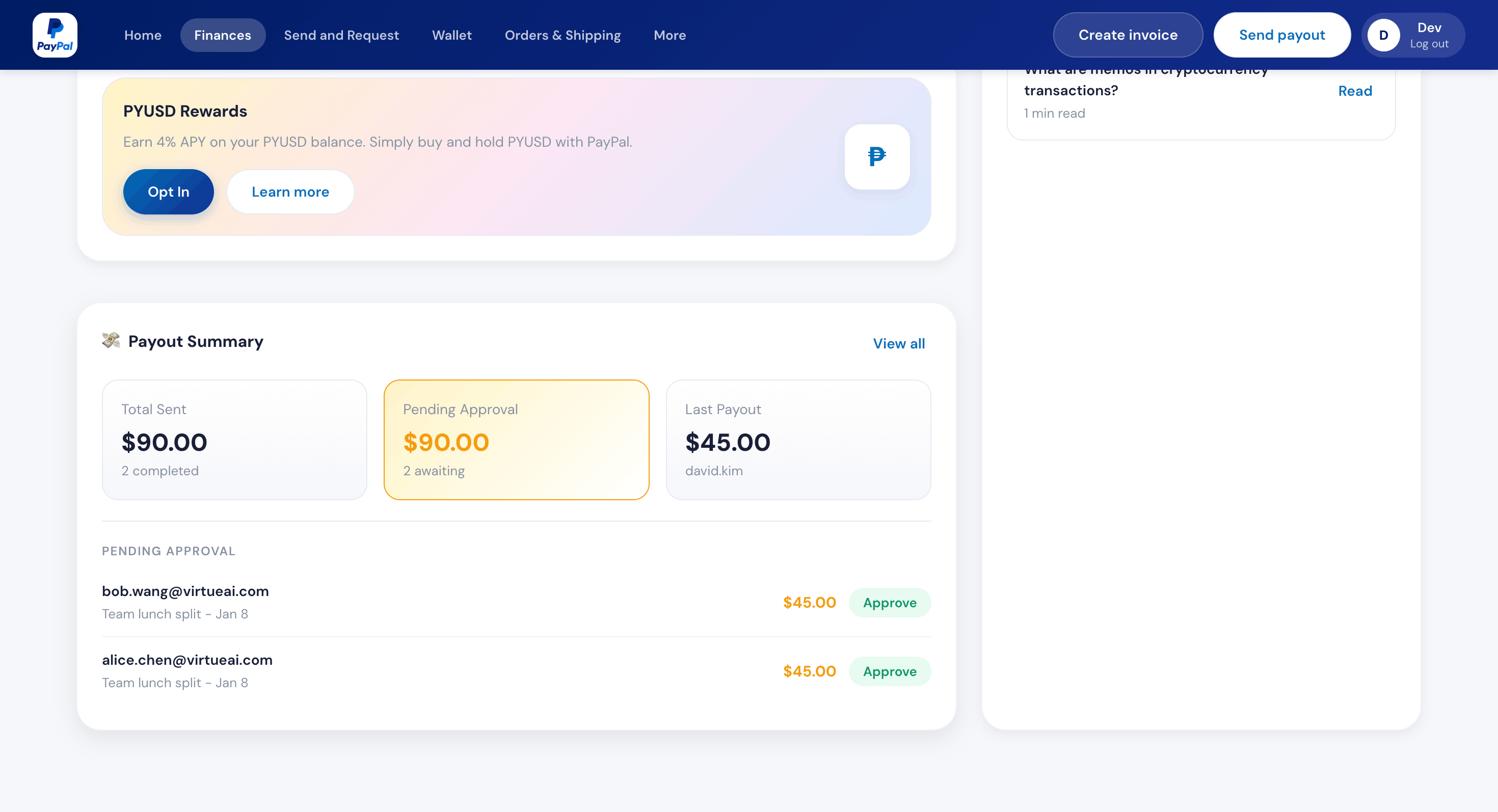This screenshot has width=1498, height=812.
Task: Click the '2 completed' text
Action: (160, 471)
